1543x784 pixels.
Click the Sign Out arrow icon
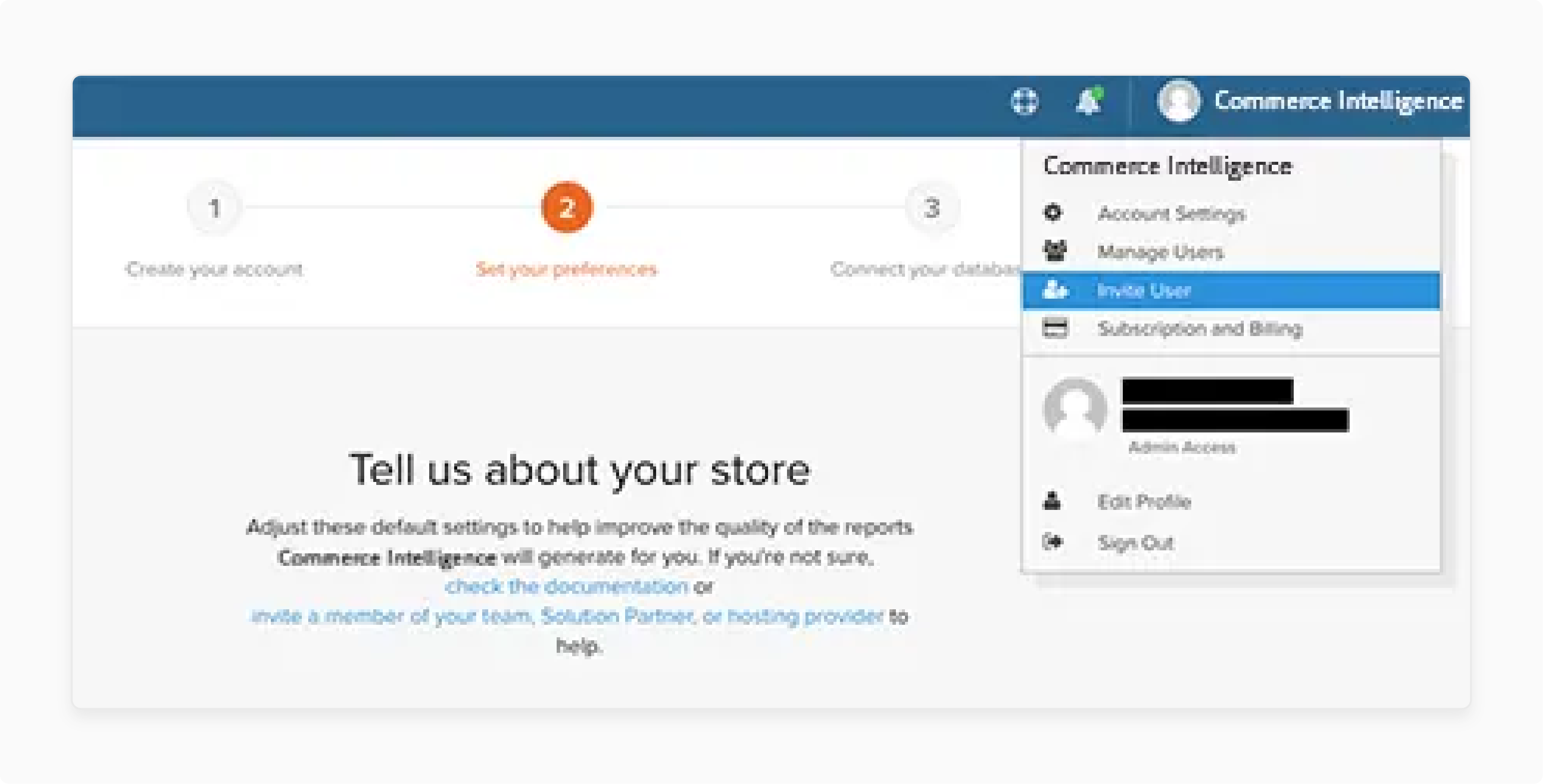(1053, 542)
